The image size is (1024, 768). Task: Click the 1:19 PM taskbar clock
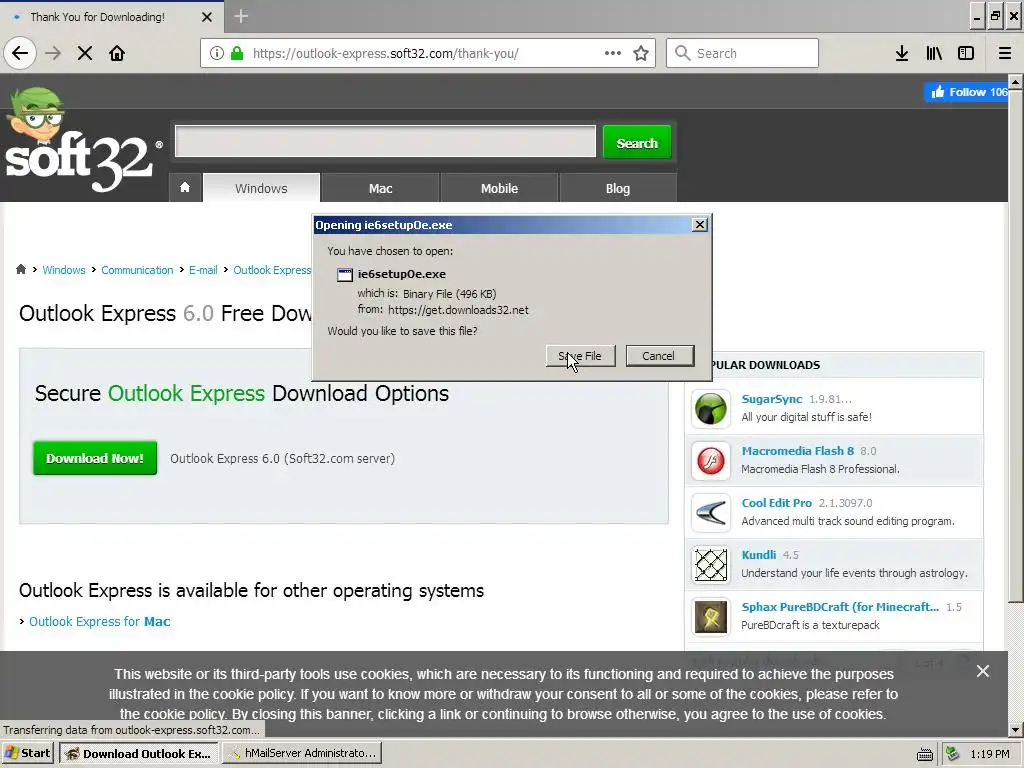point(989,754)
